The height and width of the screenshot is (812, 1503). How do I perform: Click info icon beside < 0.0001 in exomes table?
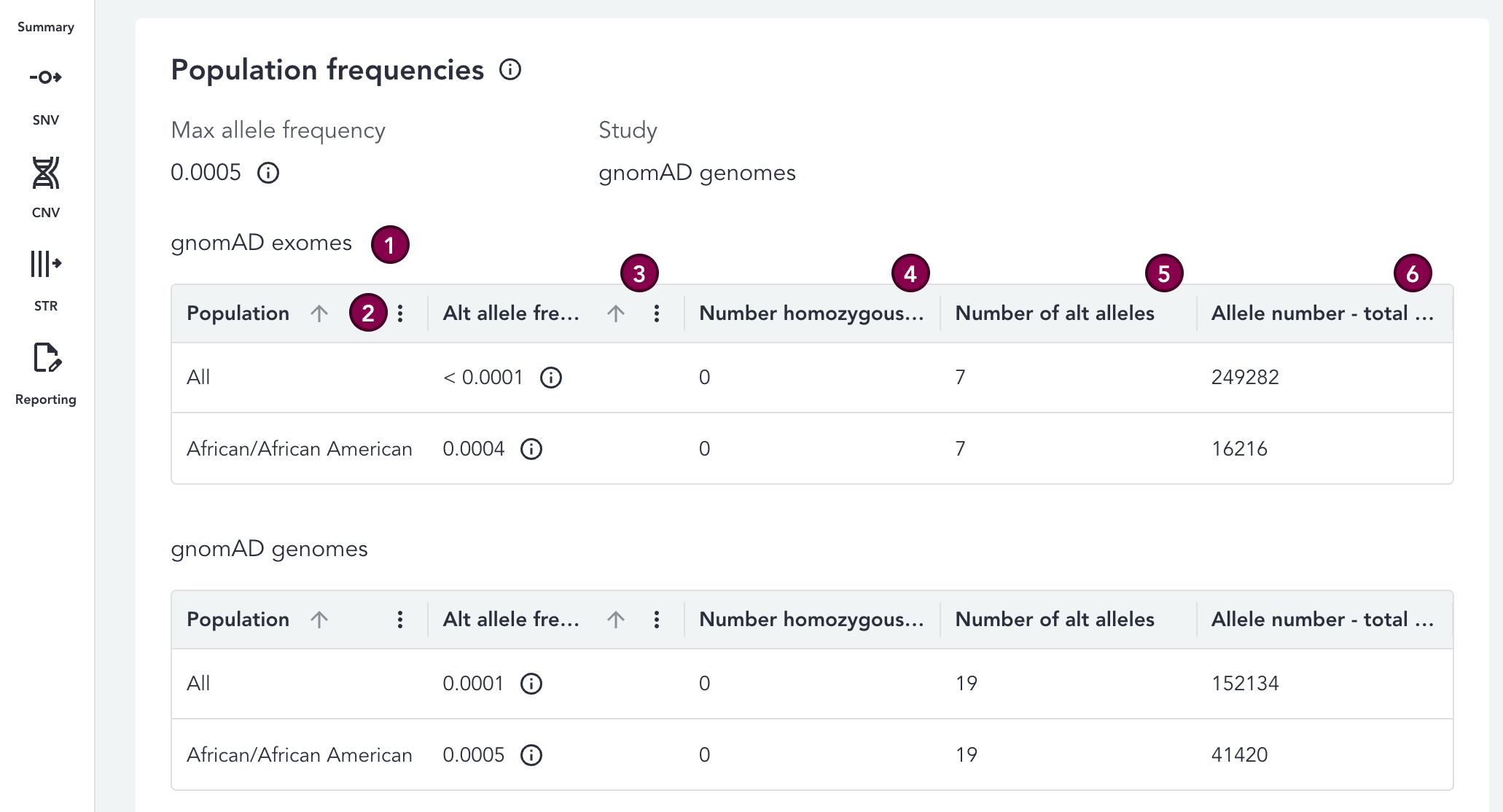pyautogui.click(x=552, y=378)
